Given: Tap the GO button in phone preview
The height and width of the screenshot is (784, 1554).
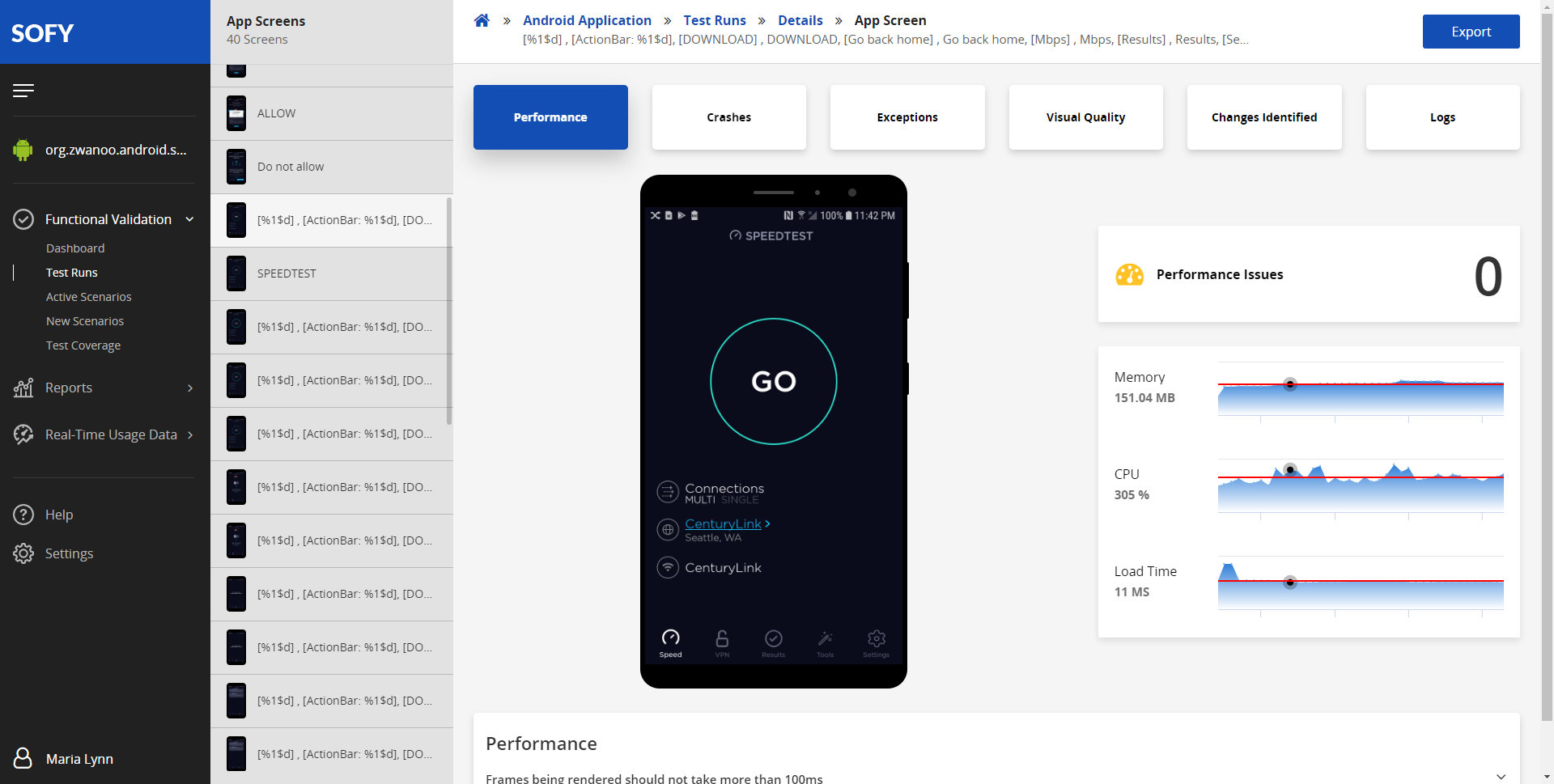Looking at the screenshot, I should click(x=774, y=381).
